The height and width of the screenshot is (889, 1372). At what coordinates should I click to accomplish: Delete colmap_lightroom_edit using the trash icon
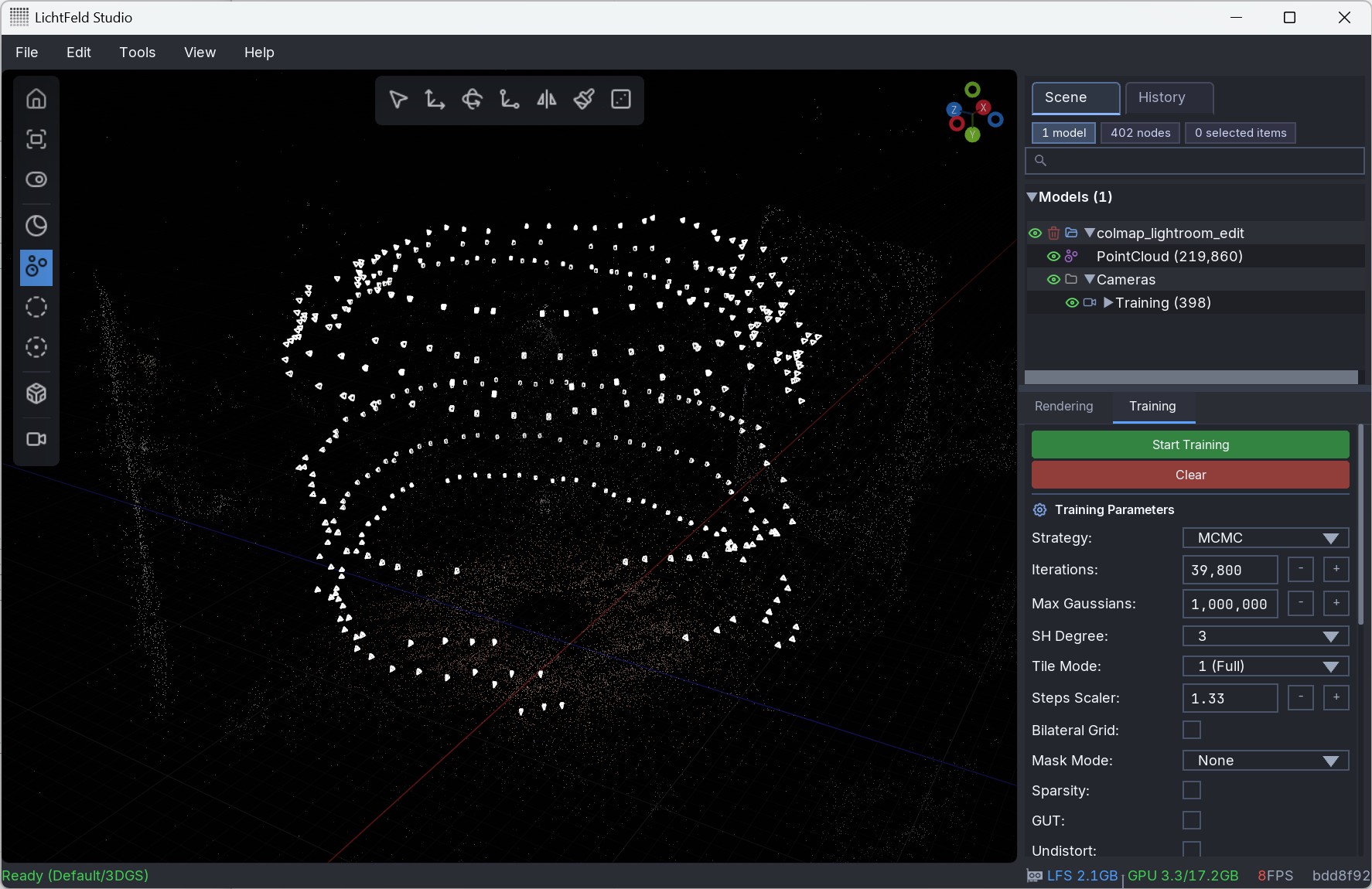coord(1053,233)
